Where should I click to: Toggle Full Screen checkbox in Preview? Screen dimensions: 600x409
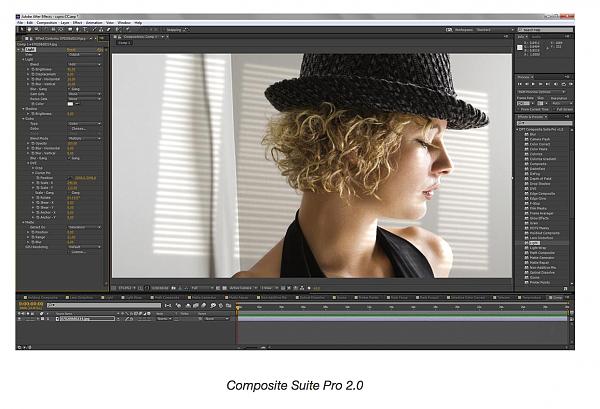(554, 109)
